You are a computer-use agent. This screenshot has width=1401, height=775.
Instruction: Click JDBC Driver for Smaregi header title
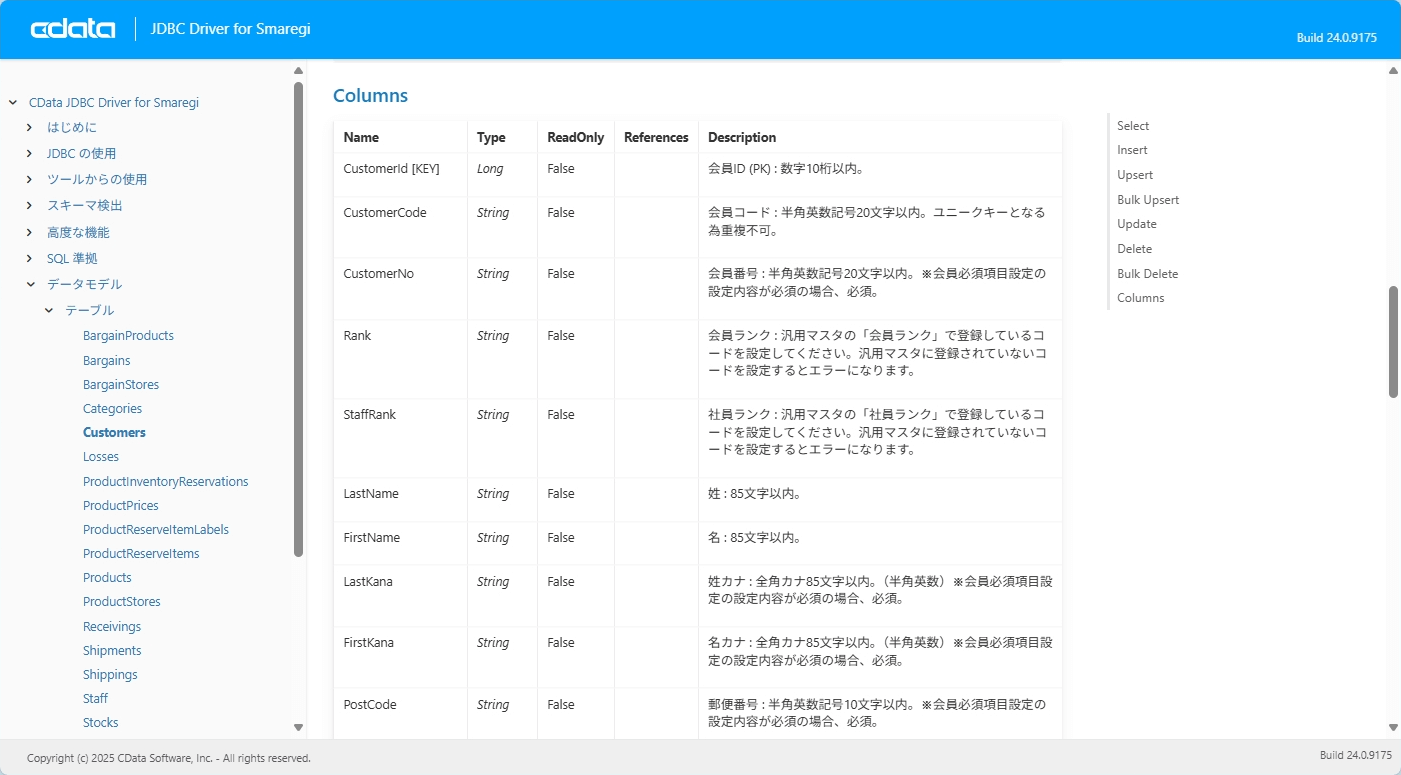230,29
